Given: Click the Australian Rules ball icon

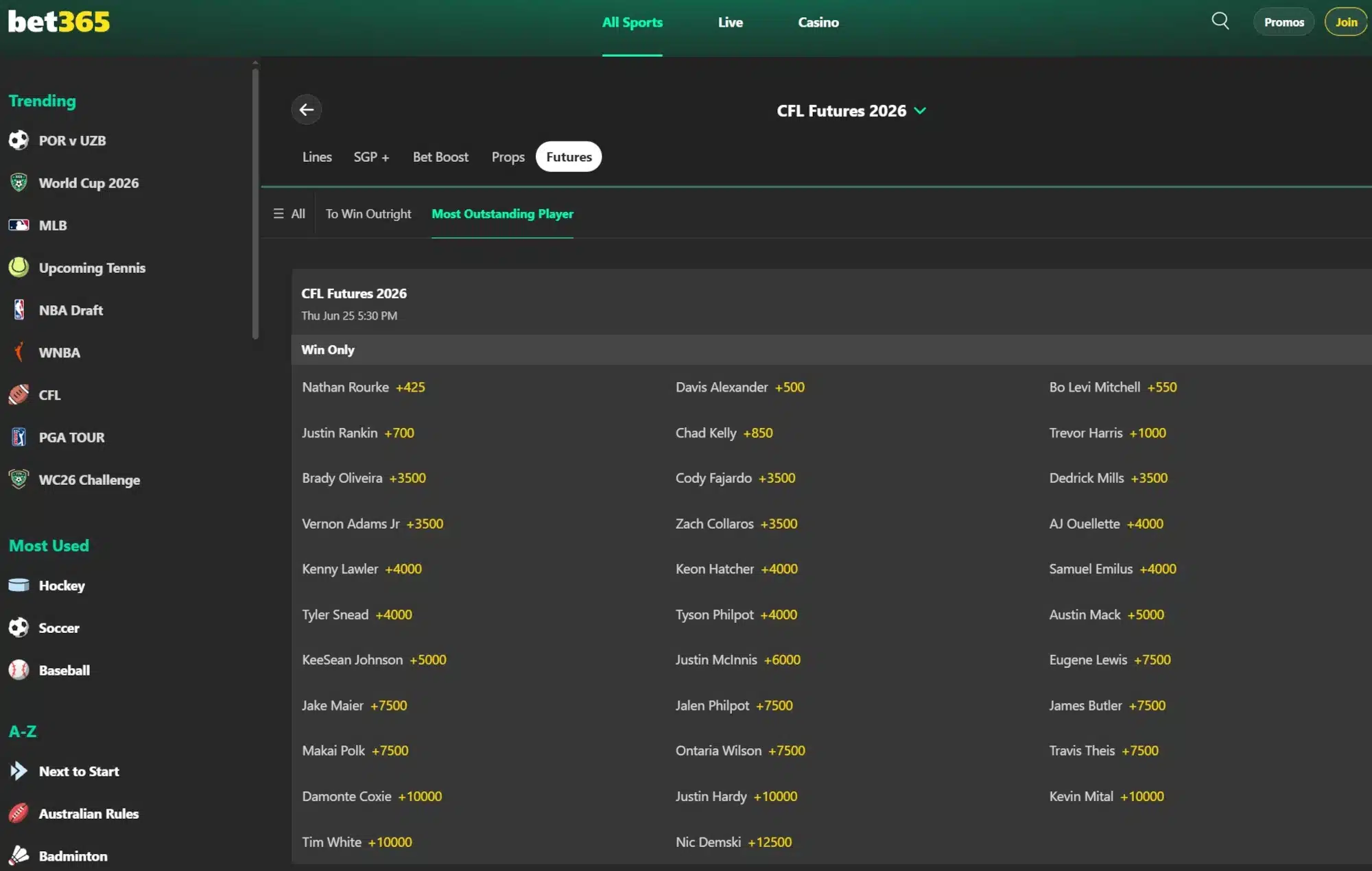Looking at the screenshot, I should coord(19,813).
